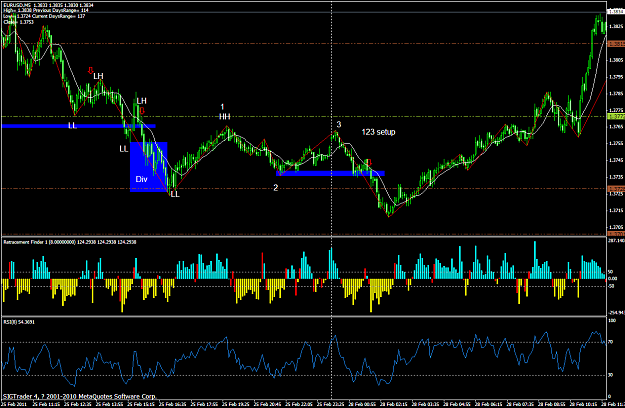
Task: Click the red B marker near 123 setup
Action: (x=369, y=162)
